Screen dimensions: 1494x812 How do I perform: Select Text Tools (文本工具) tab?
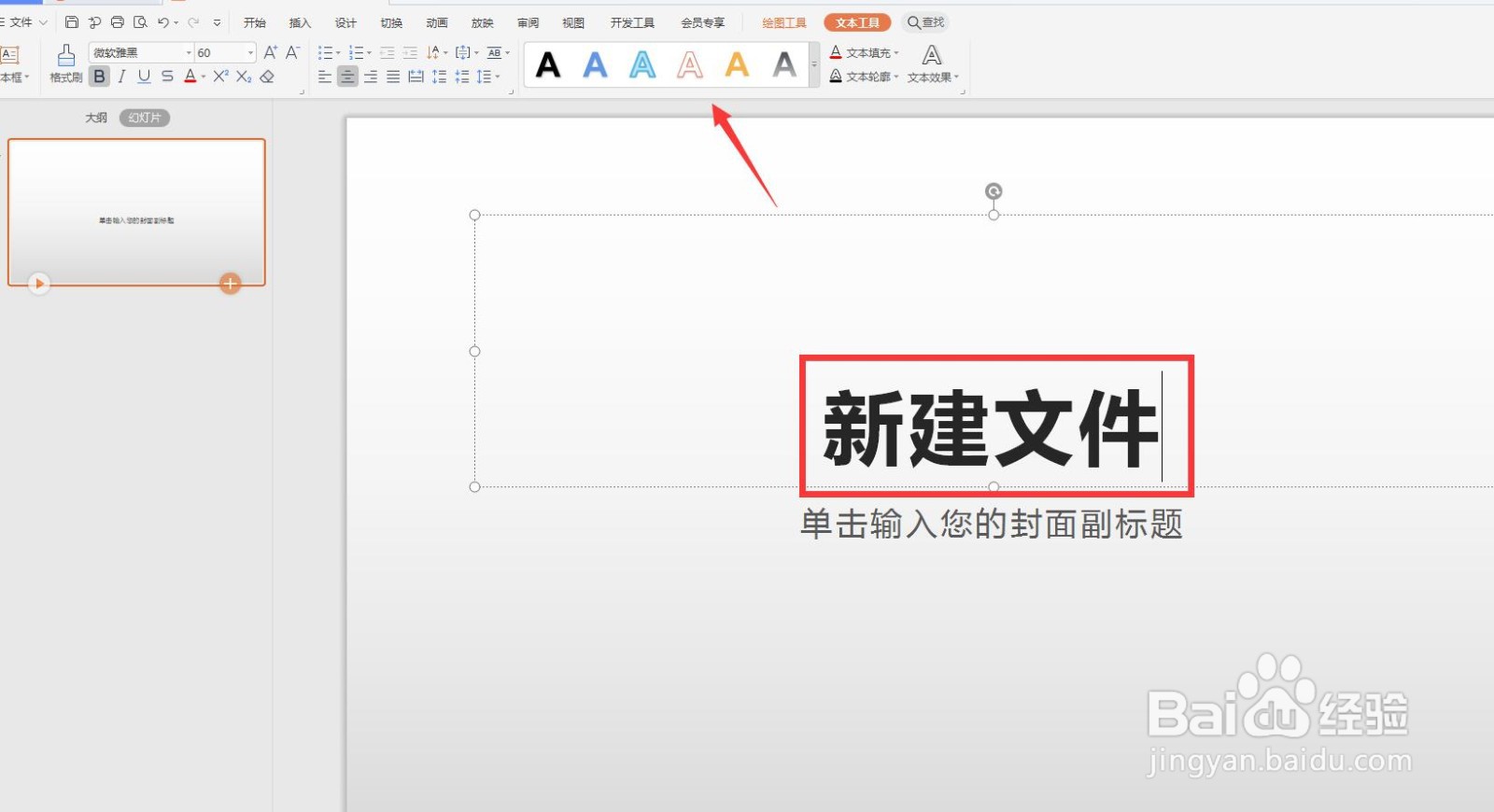click(857, 22)
